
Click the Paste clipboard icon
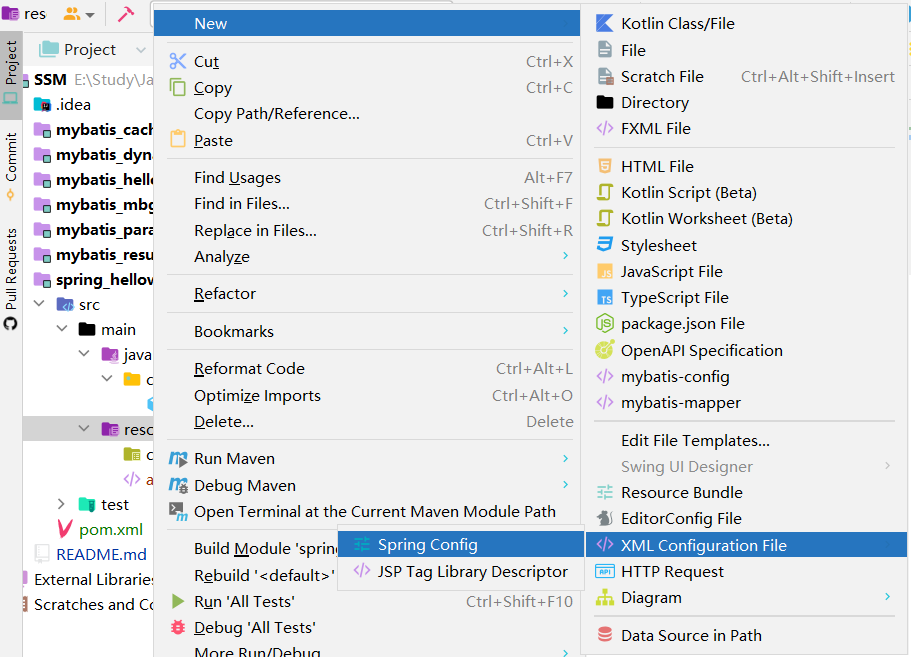(178, 139)
